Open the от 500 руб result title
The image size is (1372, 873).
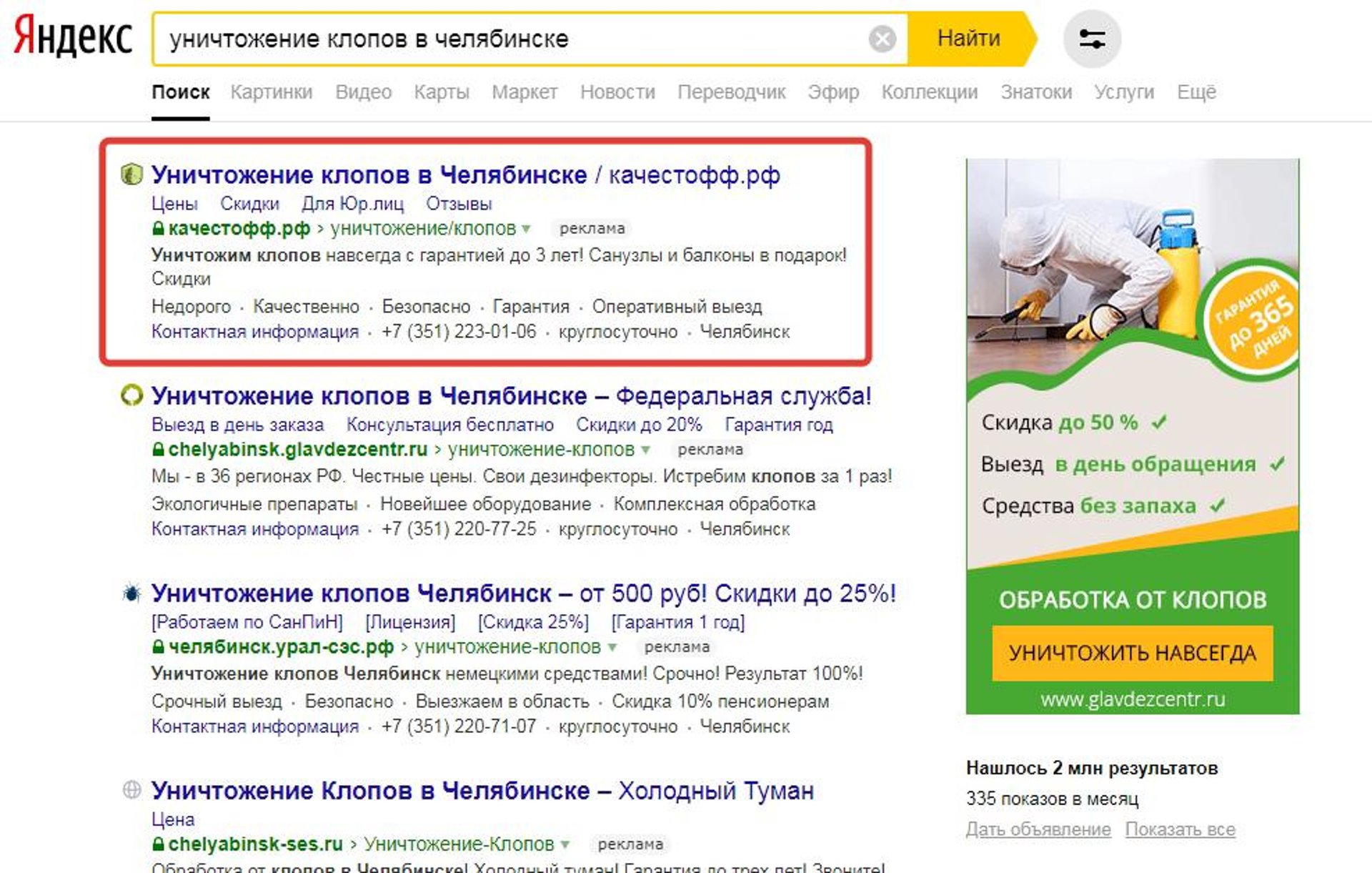tap(523, 593)
